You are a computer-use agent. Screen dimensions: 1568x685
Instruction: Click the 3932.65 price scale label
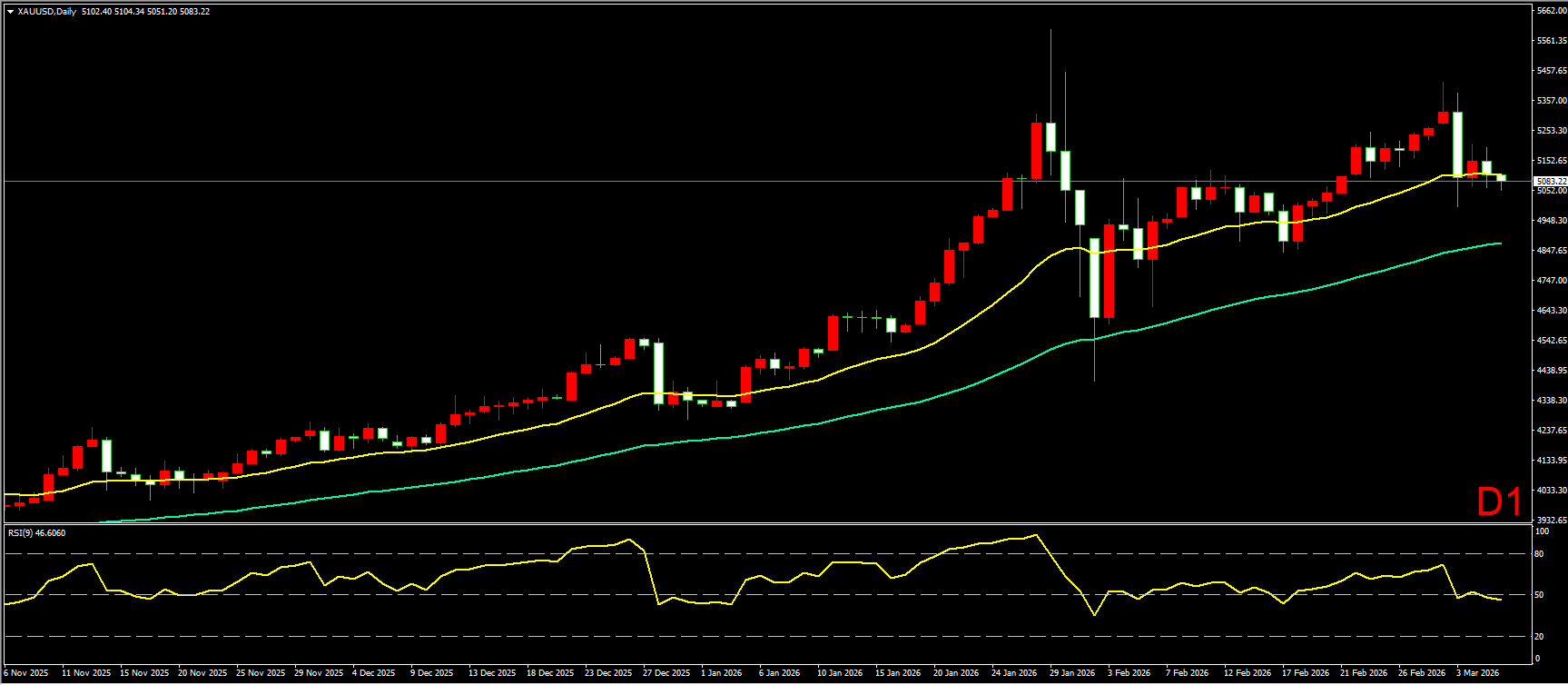1551,521
